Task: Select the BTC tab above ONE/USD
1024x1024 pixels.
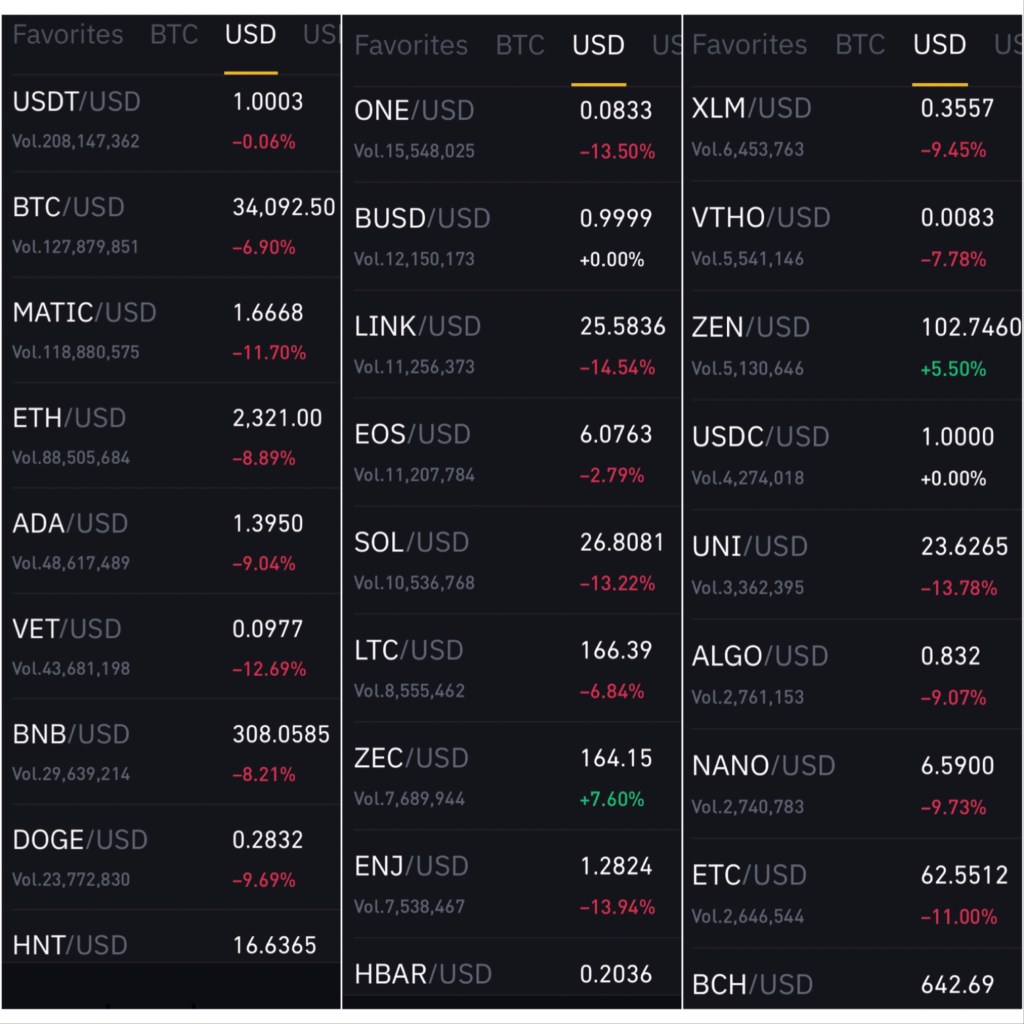Action: point(520,45)
